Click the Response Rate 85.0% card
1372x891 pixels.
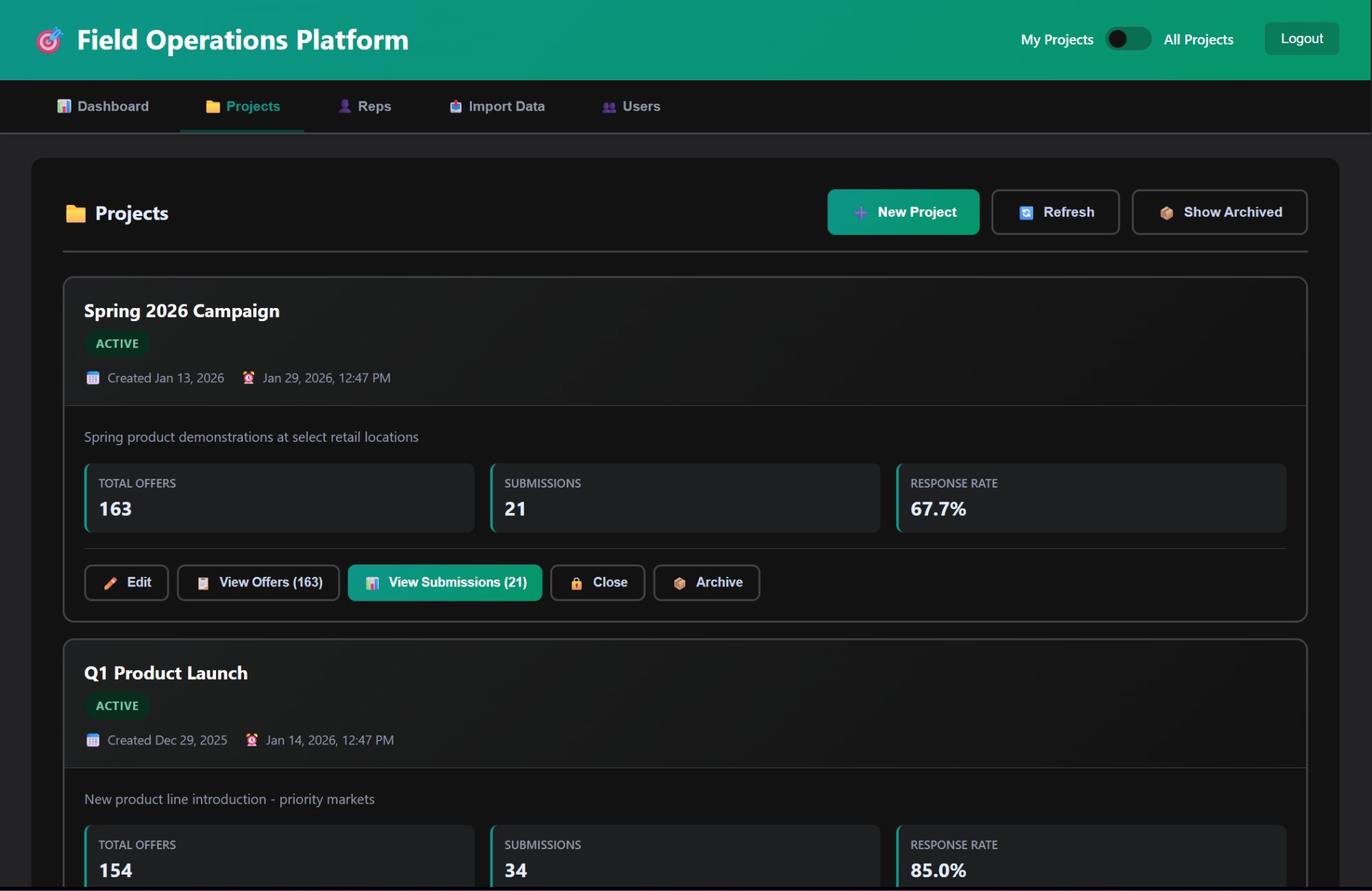point(1091,856)
